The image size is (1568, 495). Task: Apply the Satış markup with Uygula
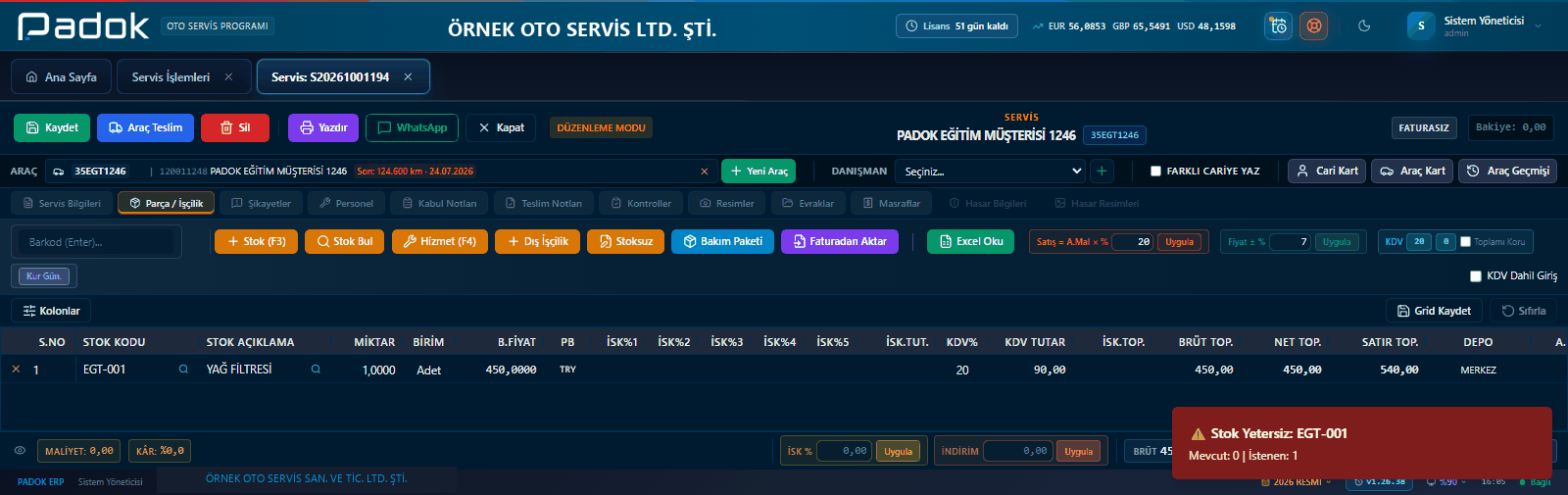click(1180, 242)
